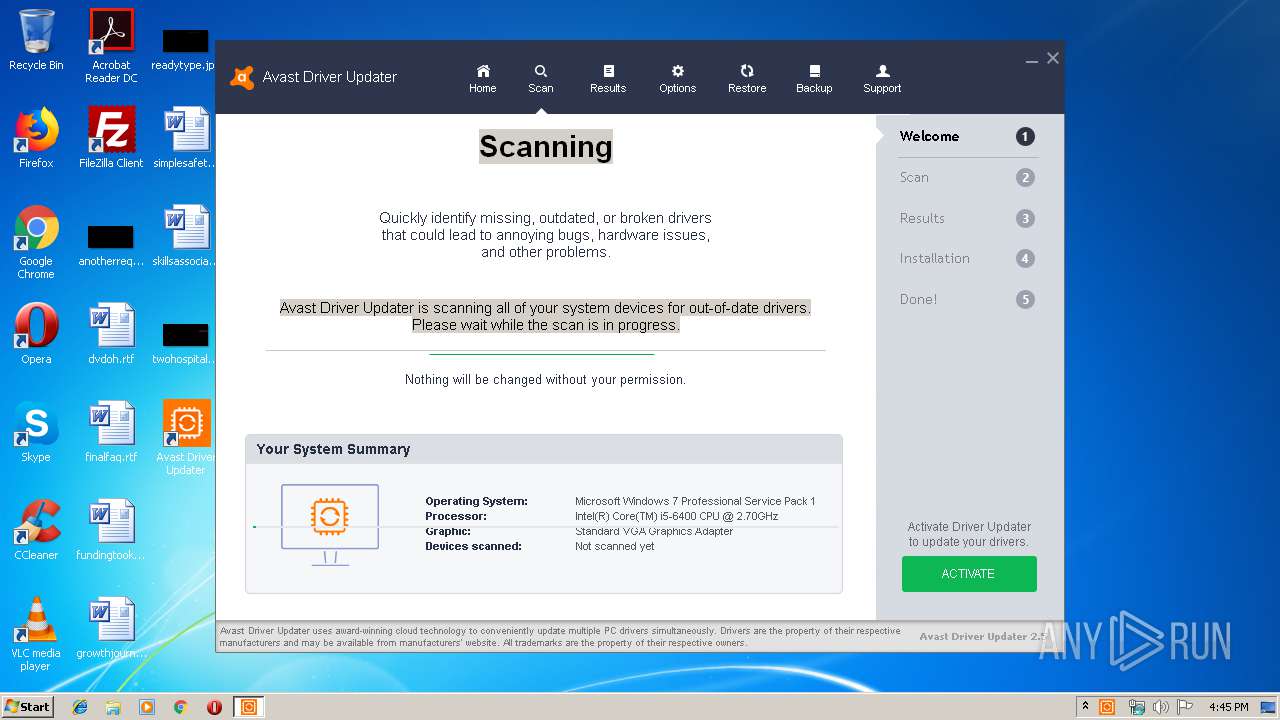Image resolution: width=1280 pixels, height=720 pixels.
Task: Open Opera desktop icon
Action: click(36, 334)
